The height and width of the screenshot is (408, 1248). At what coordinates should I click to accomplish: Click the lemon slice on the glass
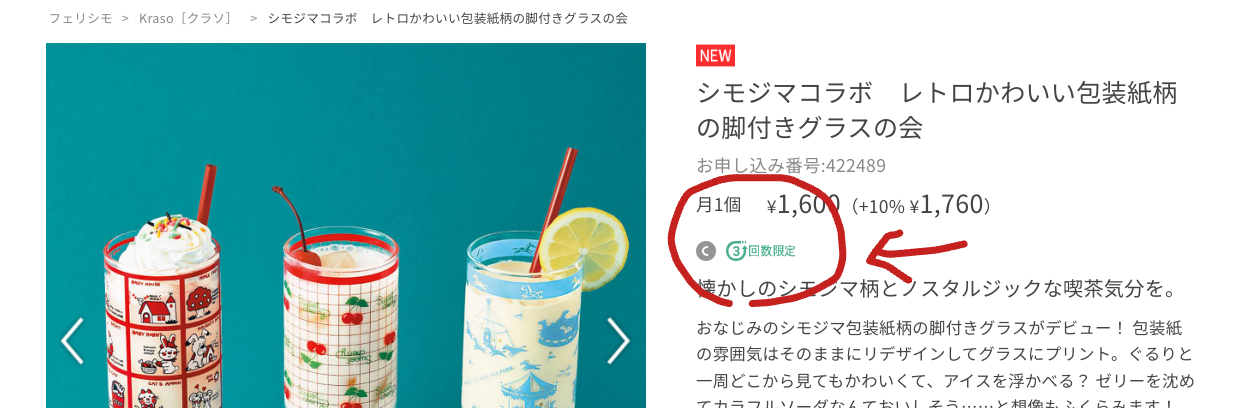[x=591, y=249]
